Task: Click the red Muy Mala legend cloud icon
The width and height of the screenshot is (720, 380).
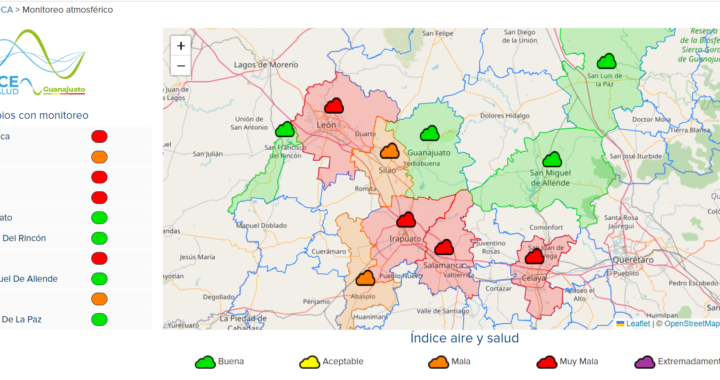Action: [547, 363]
